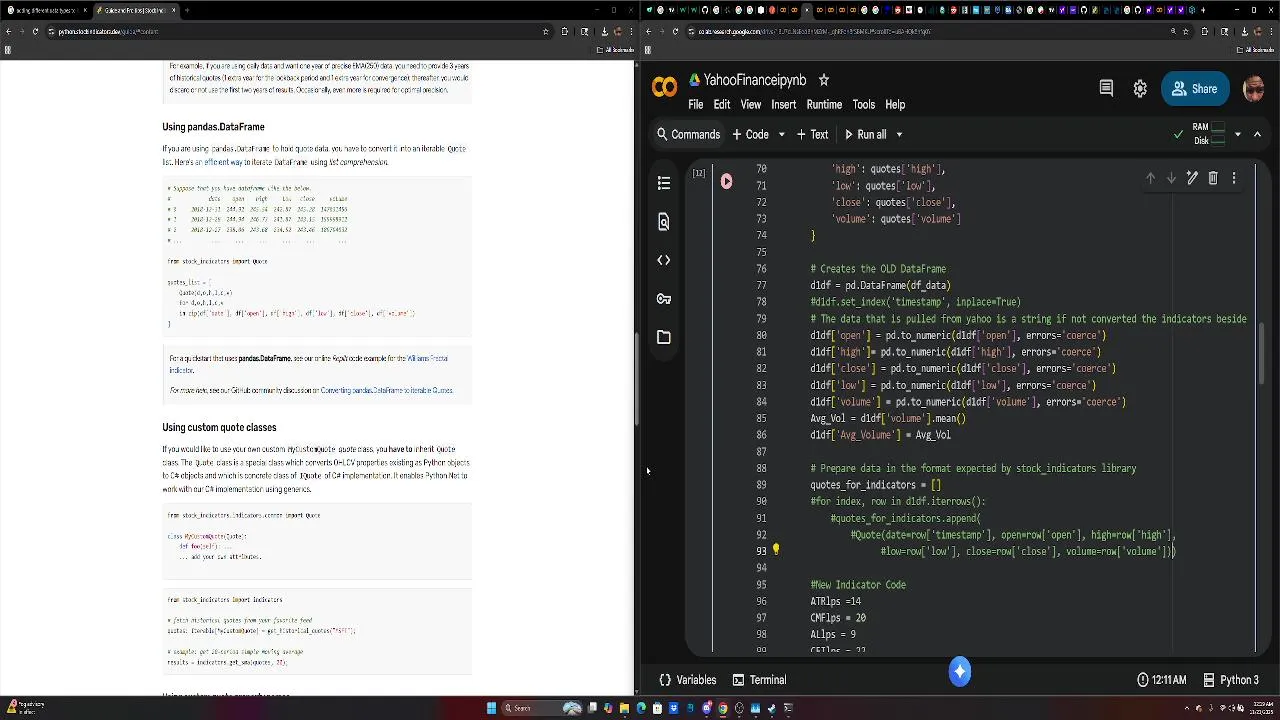Go back in the Colab browser

[x=648, y=31]
